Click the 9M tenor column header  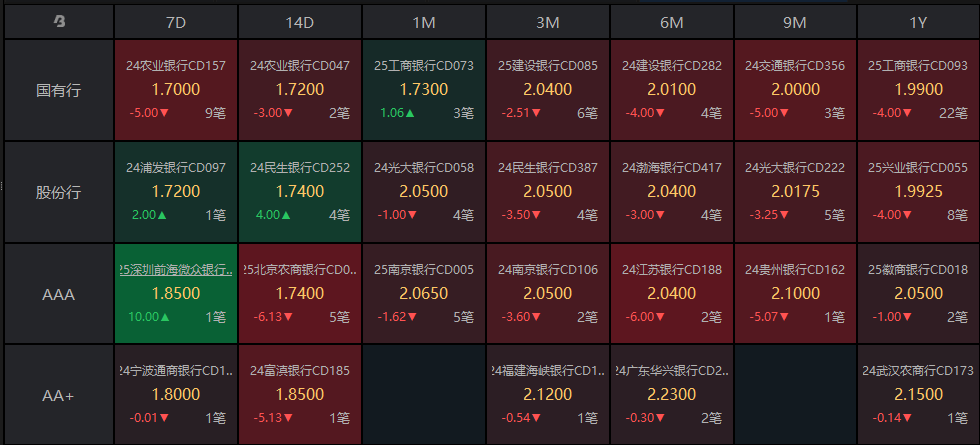click(795, 21)
